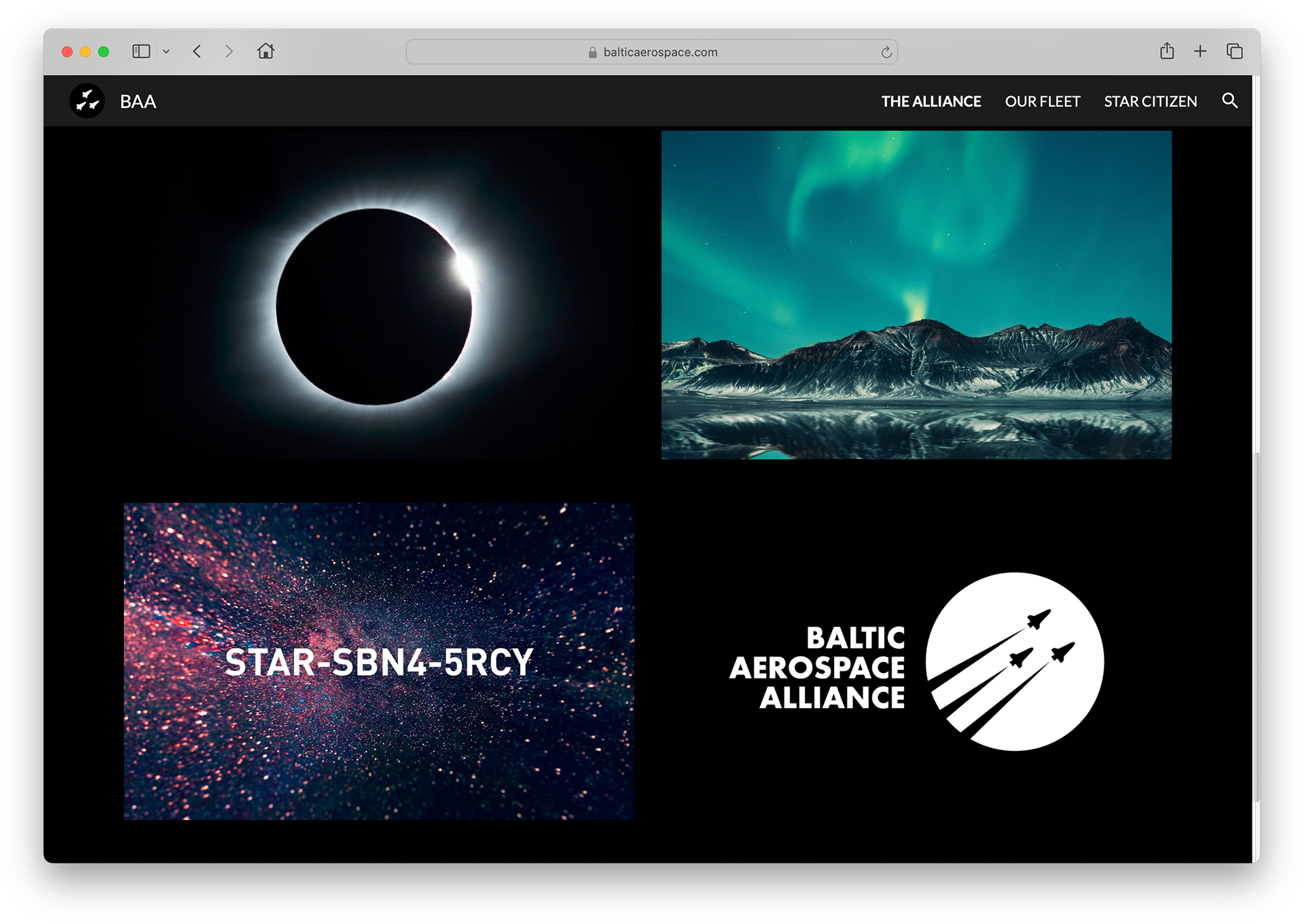
Task: Go forward with the forward arrow
Action: (229, 52)
